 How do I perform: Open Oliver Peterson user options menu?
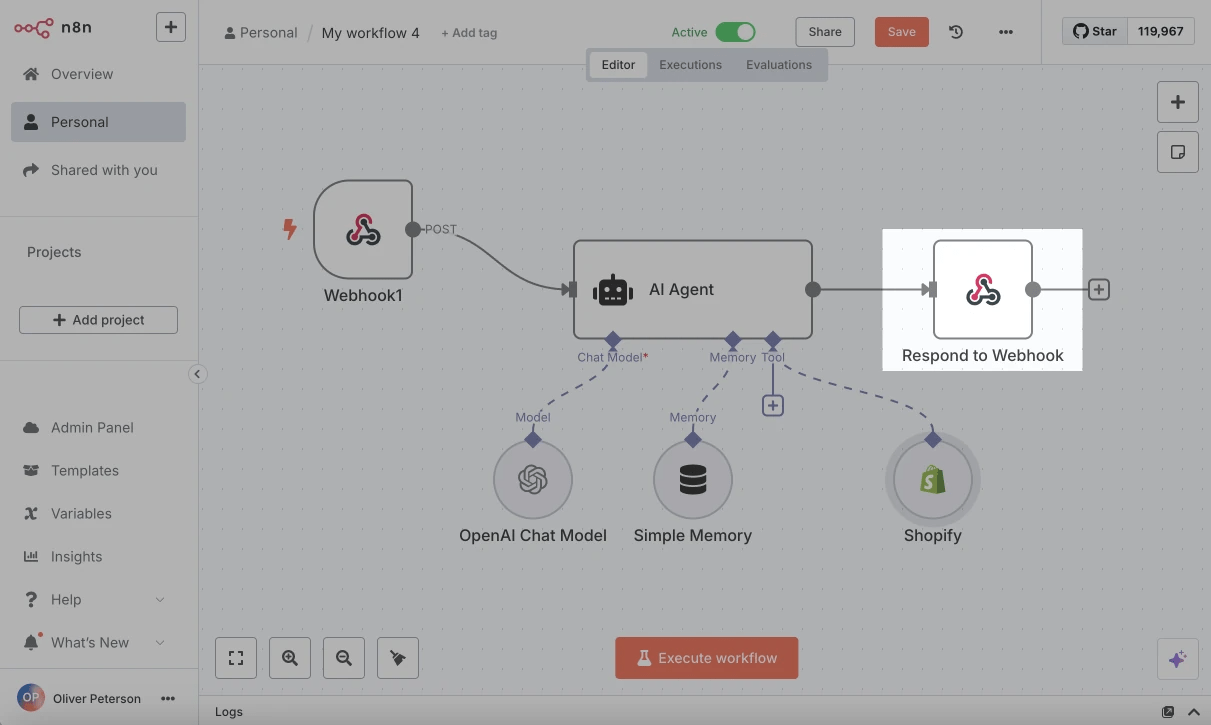[168, 698]
